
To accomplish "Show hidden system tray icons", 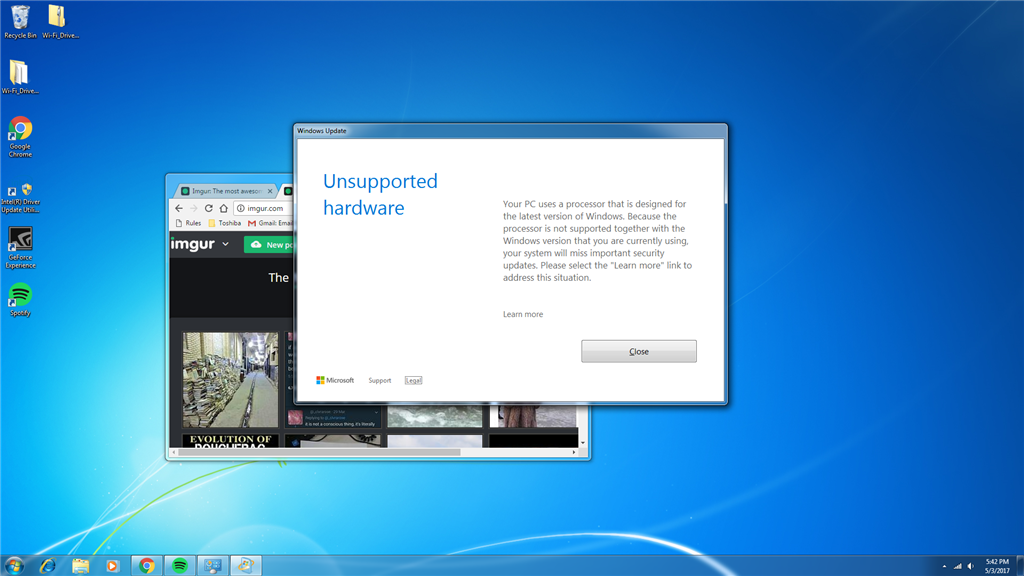I will pos(944,566).
